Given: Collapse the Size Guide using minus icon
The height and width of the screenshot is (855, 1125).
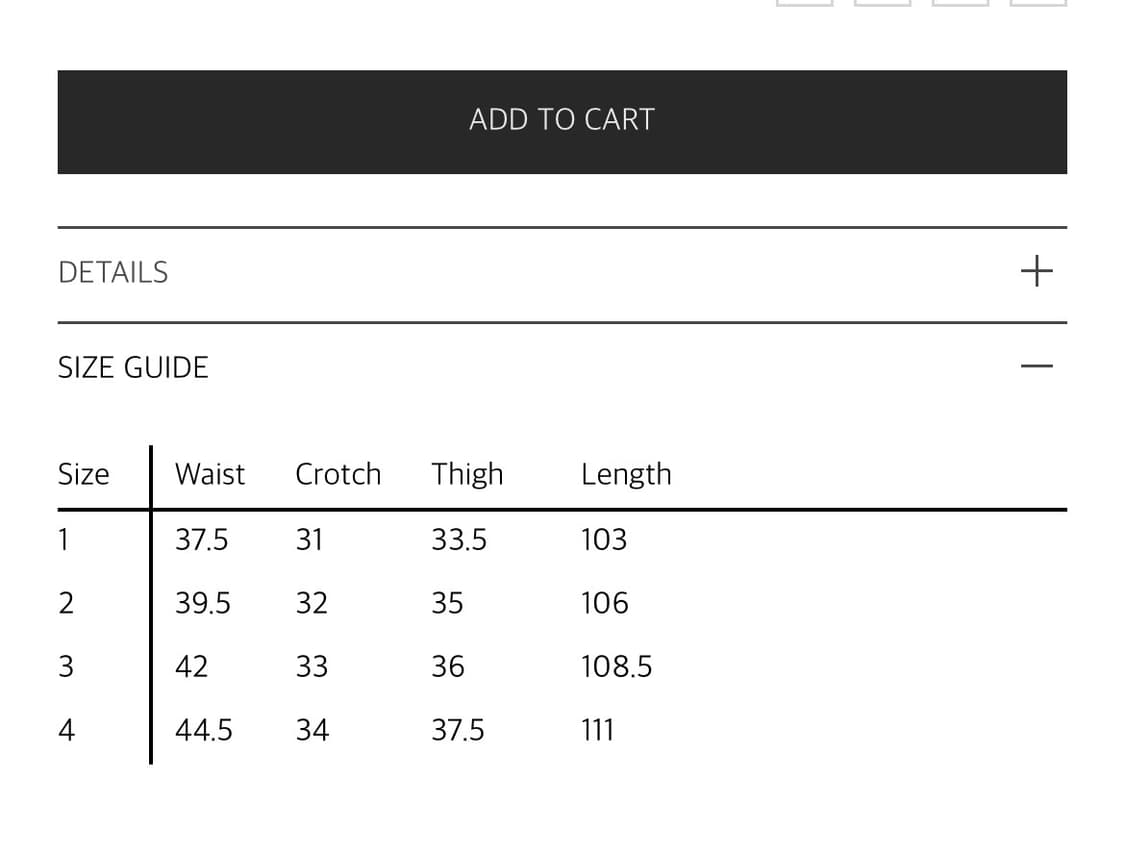Looking at the screenshot, I should (1036, 366).
